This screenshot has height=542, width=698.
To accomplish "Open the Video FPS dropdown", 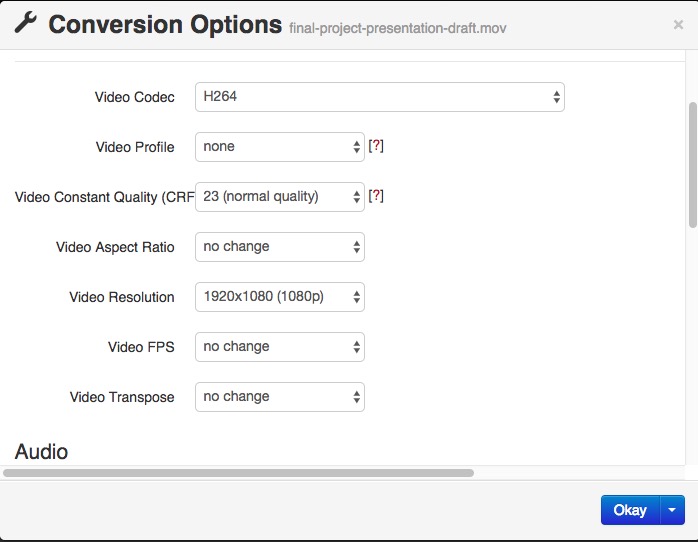I will coord(279,347).
